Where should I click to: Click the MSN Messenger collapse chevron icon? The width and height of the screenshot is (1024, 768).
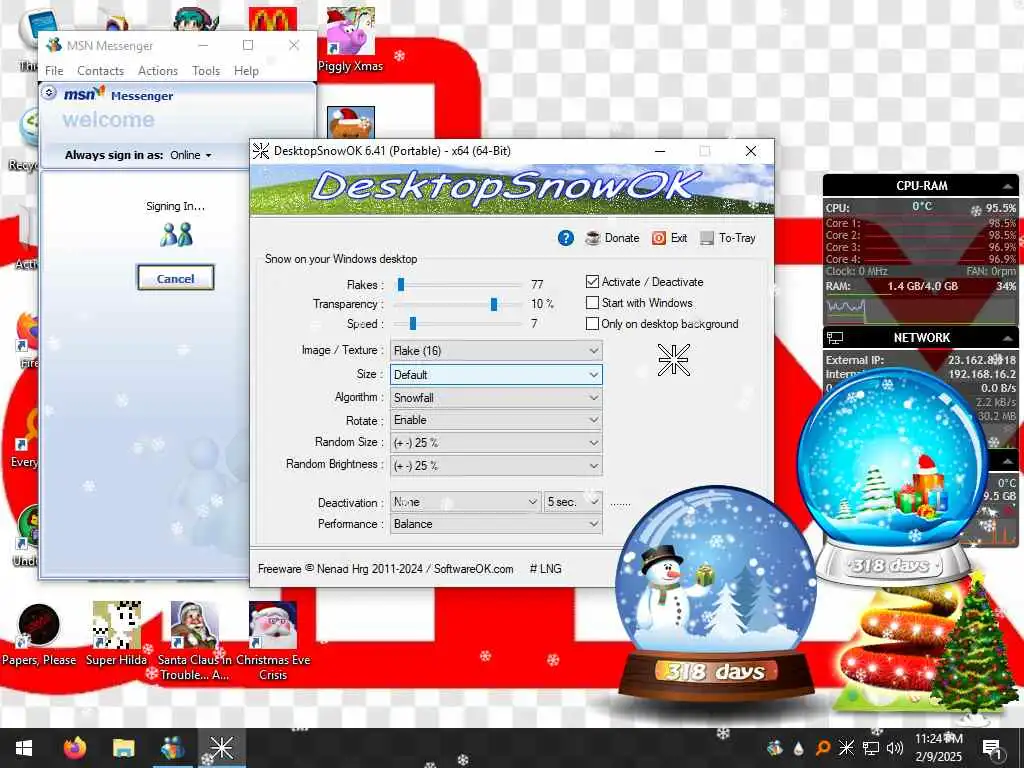[49, 93]
